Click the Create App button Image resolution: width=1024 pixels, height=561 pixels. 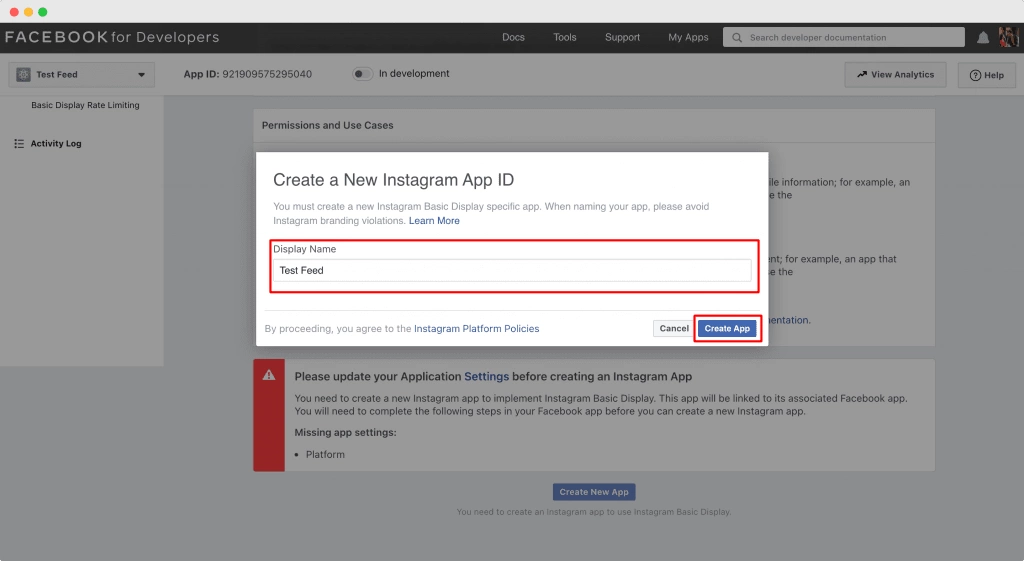(x=727, y=329)
